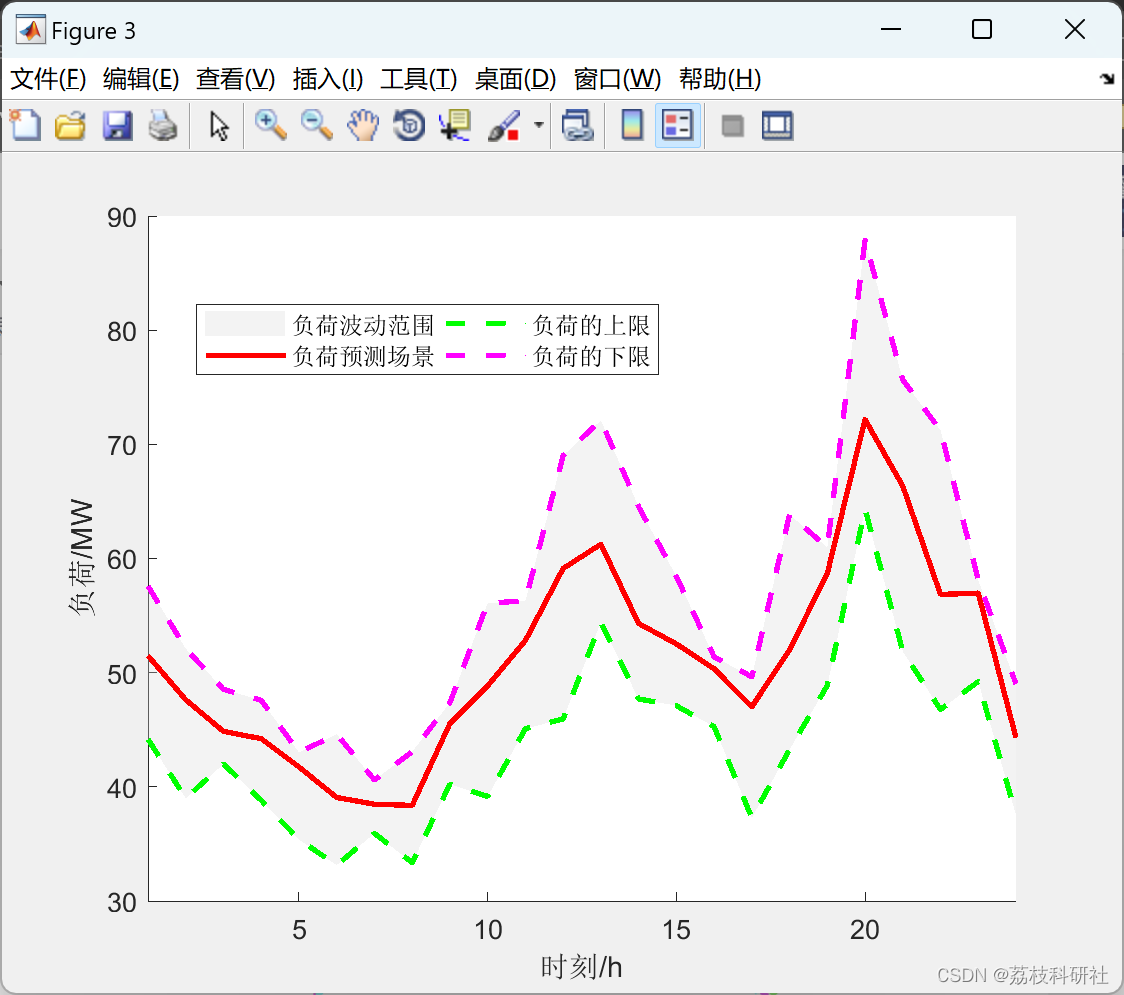The height and width of the screenshot is (995, 1124).
Task: Print the figure with the printer icon
Action: pos(163,126)
